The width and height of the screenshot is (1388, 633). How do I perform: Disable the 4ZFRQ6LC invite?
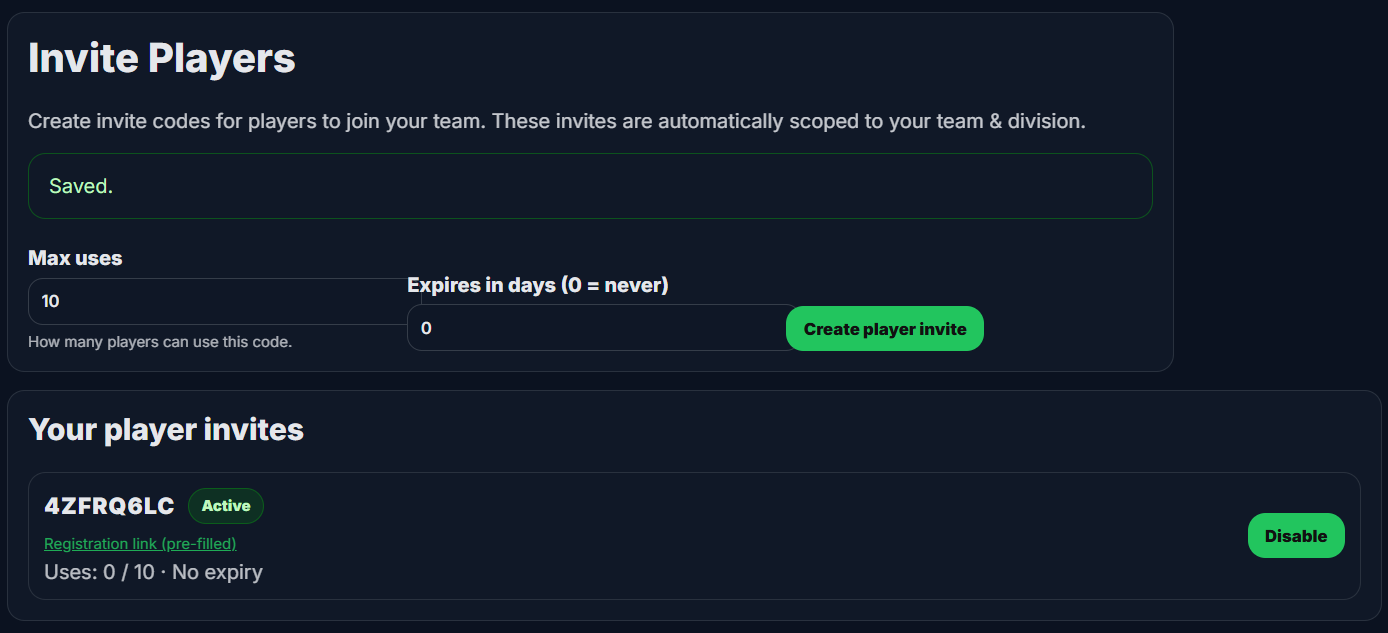pos(1295,536)
